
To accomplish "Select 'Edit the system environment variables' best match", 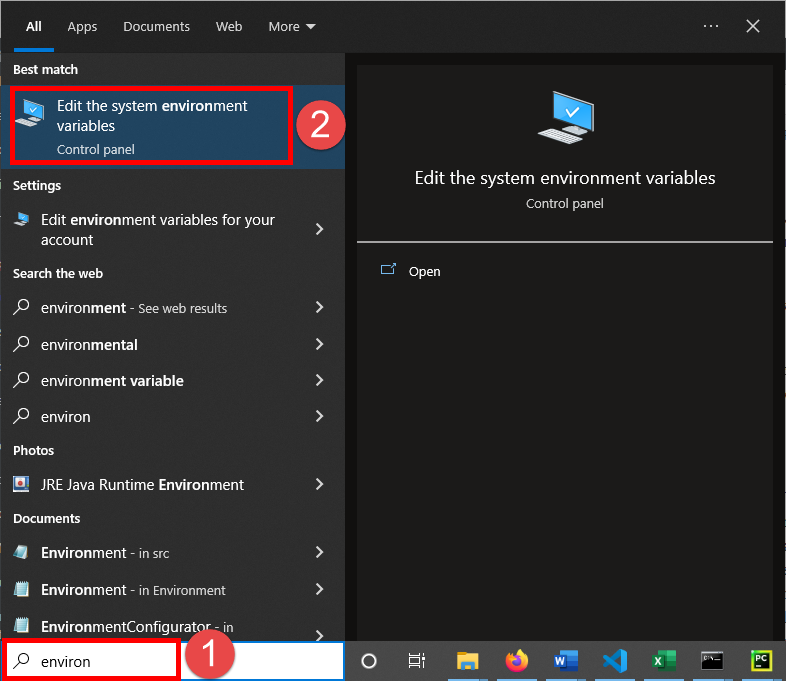I will [x=150, y=126].
